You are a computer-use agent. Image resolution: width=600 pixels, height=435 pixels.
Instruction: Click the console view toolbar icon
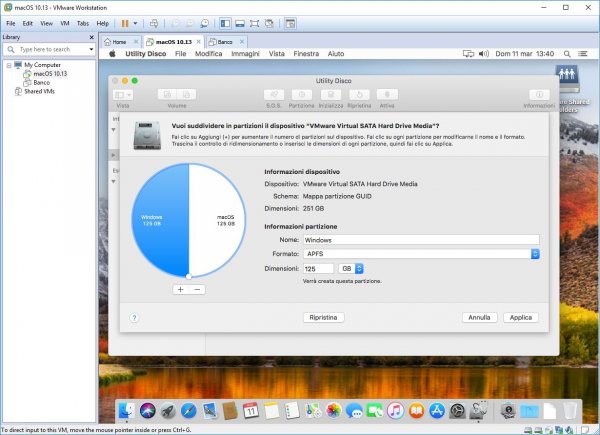click(x=290, y=24)
